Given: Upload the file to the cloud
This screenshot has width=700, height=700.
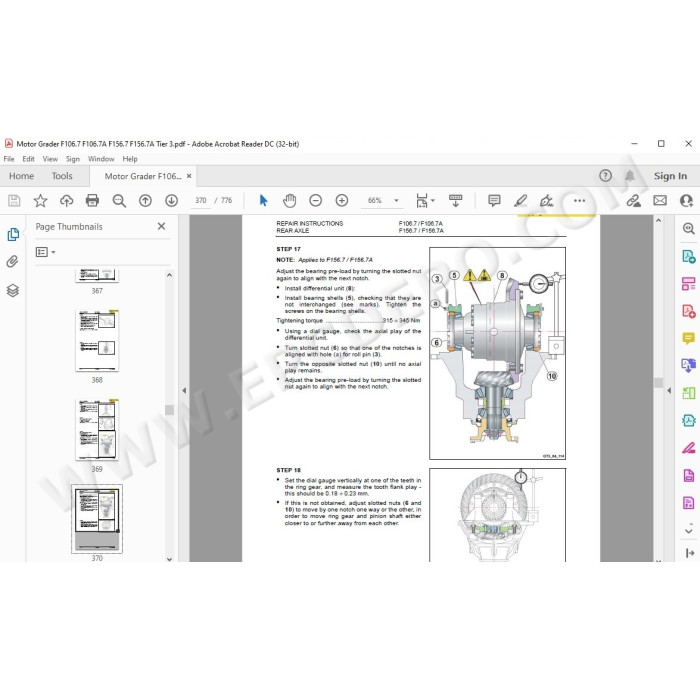Looking at the screenshot, I should [67, 200].
